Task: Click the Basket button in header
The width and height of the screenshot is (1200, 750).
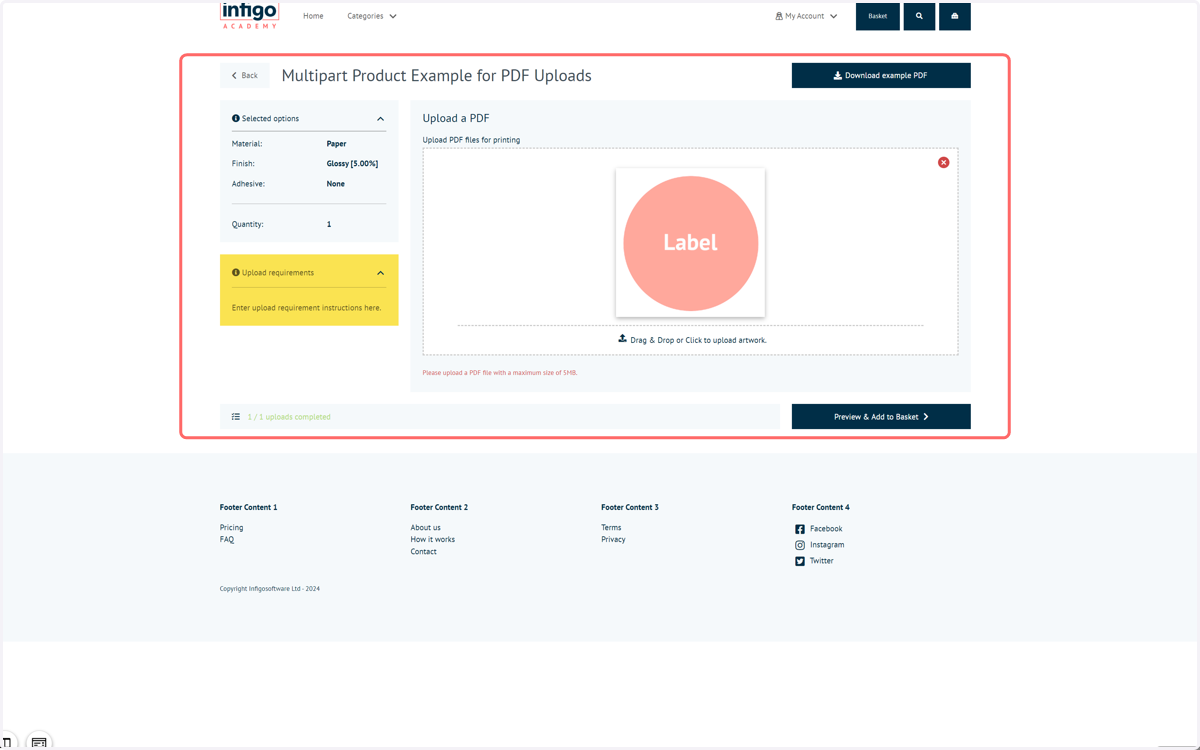Action: [x=878, y=16]
